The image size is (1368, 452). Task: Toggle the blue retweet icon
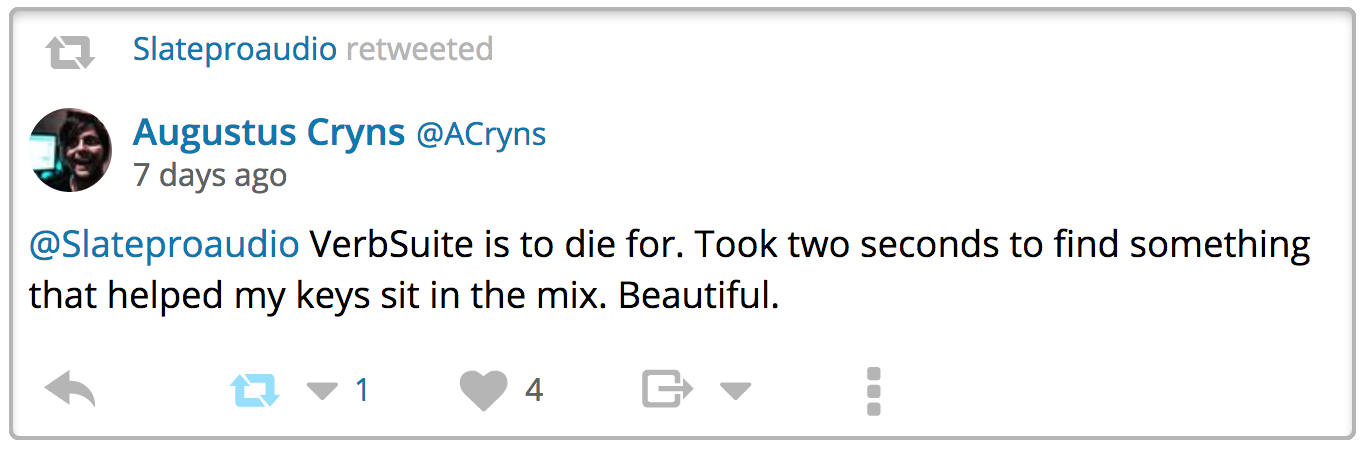pos(255,390)
